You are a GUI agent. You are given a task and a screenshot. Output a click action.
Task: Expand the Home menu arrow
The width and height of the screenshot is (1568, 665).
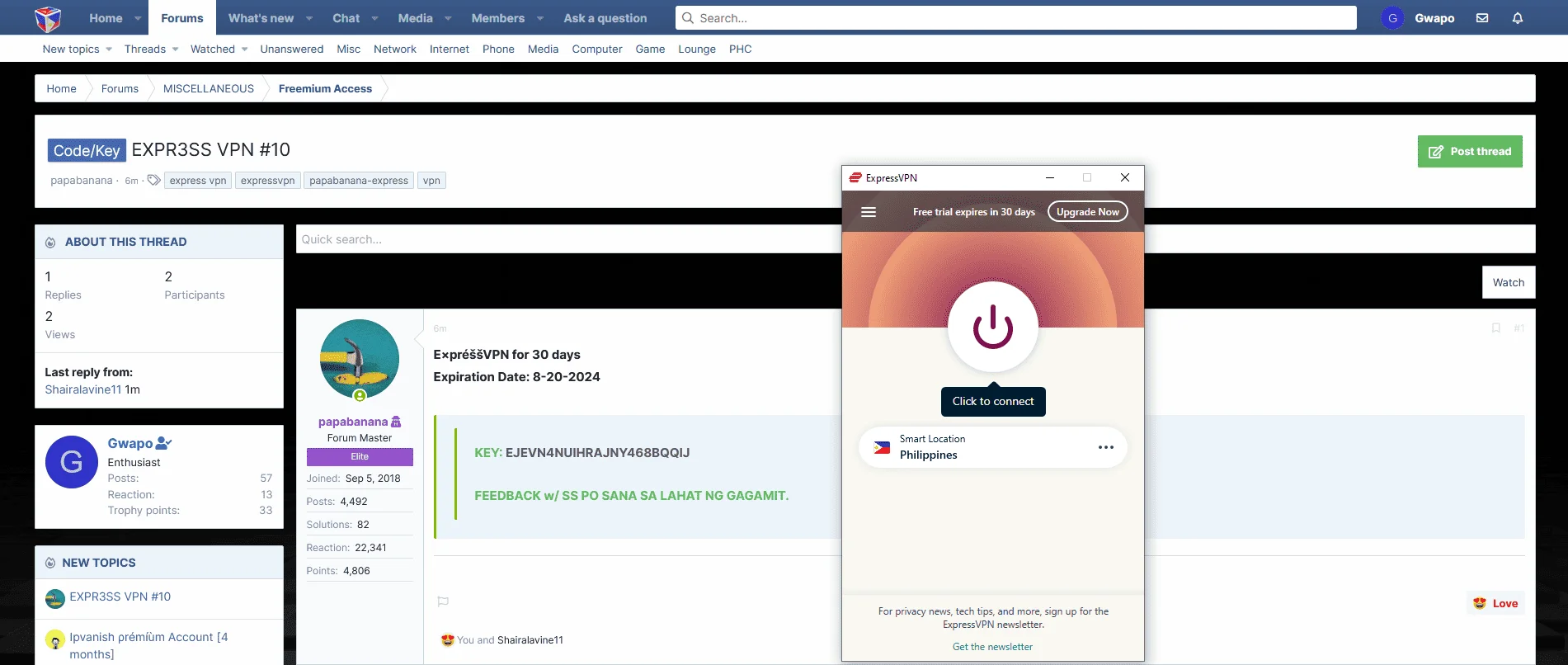[x=138, y=18]
